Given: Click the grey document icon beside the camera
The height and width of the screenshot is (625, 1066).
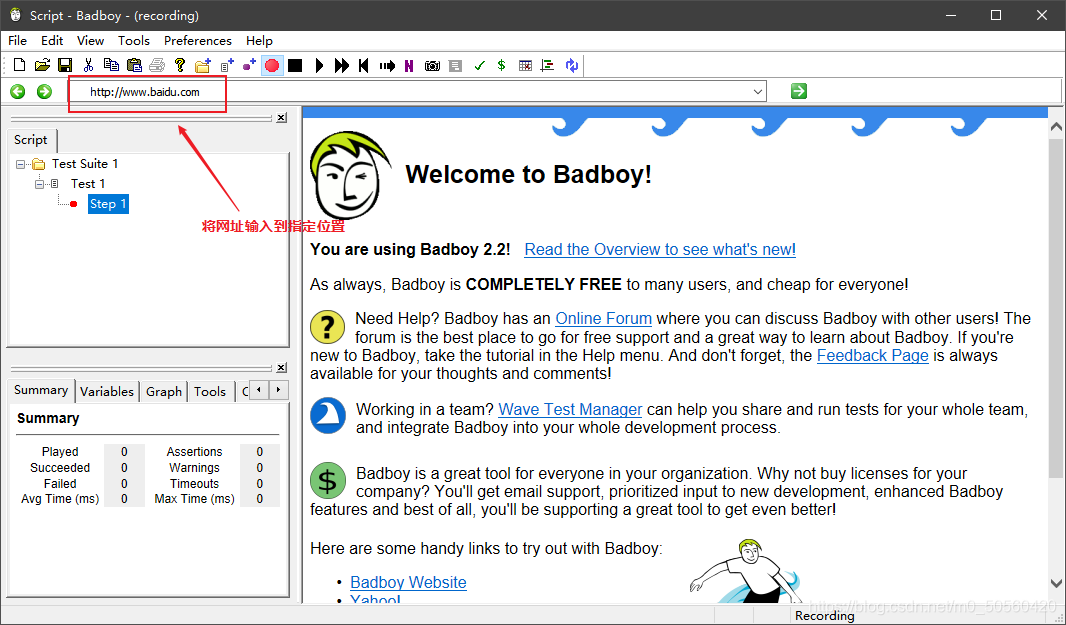Looking at the screenshot, I should (x=455, y=66).
